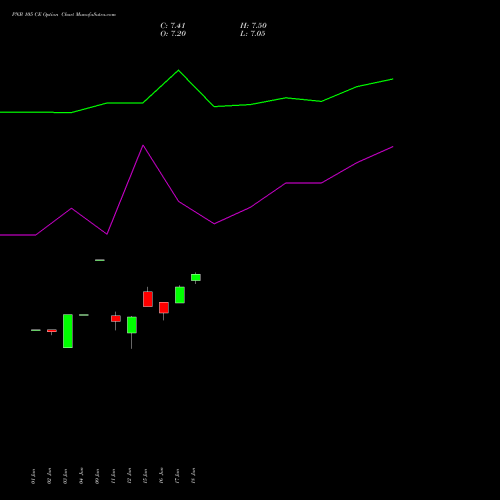Click the green candle for 12 Jan
Viewport: 500px width, 500px height.
coord(132,325)
